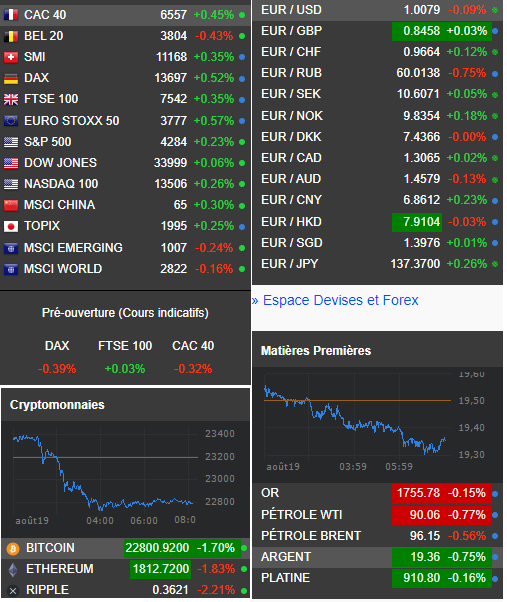
Task: Click the Pré-ouverture (Cours indicatifs) heading
Action: 125,313
